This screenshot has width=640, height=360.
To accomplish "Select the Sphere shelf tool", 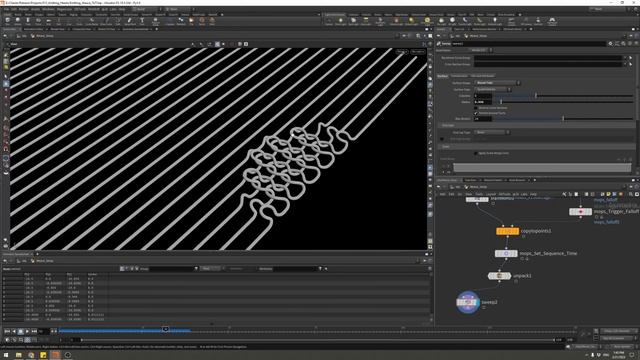I will coord(18,21).
